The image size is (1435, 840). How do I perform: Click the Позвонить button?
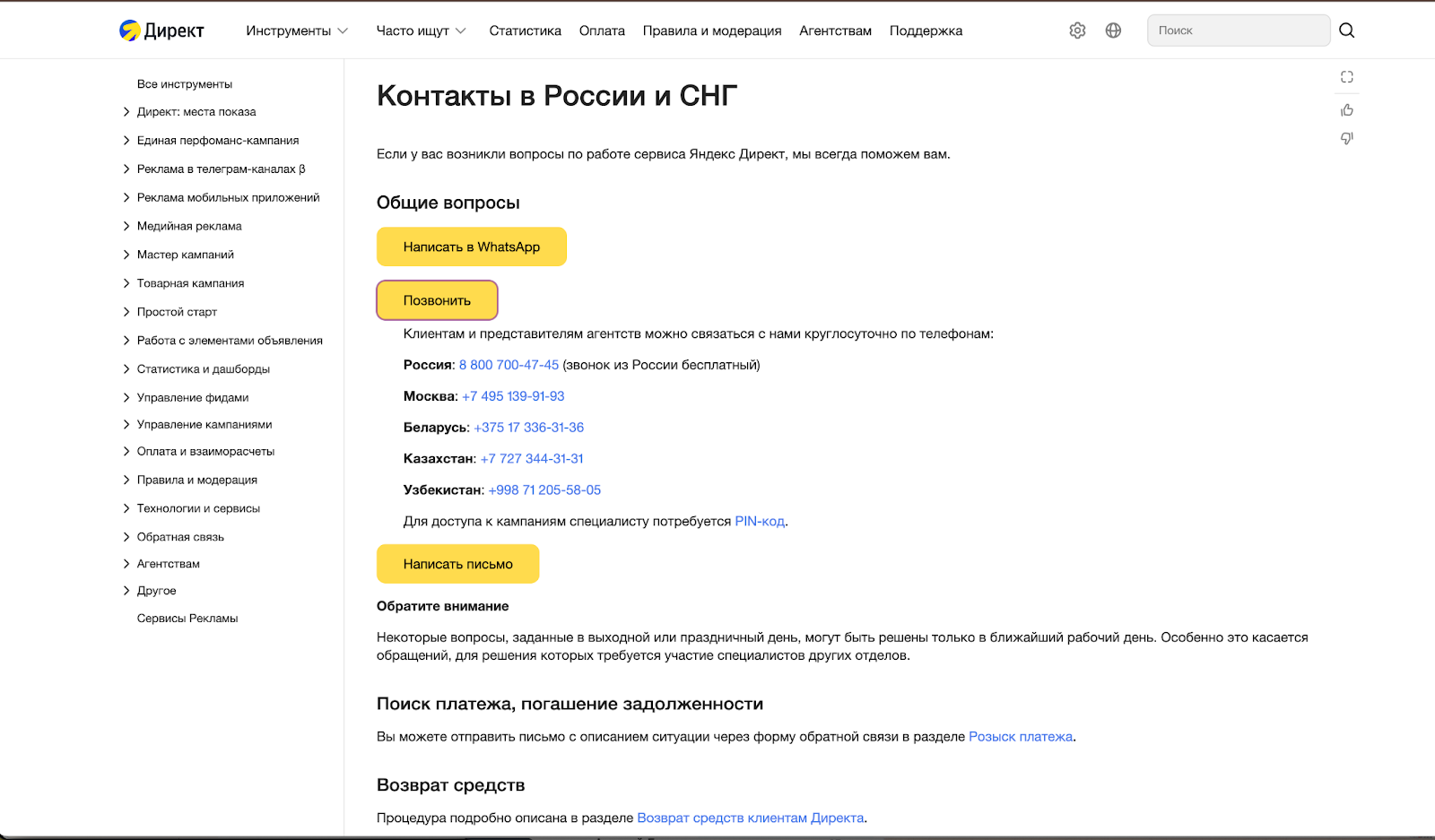tap(437, 300)
